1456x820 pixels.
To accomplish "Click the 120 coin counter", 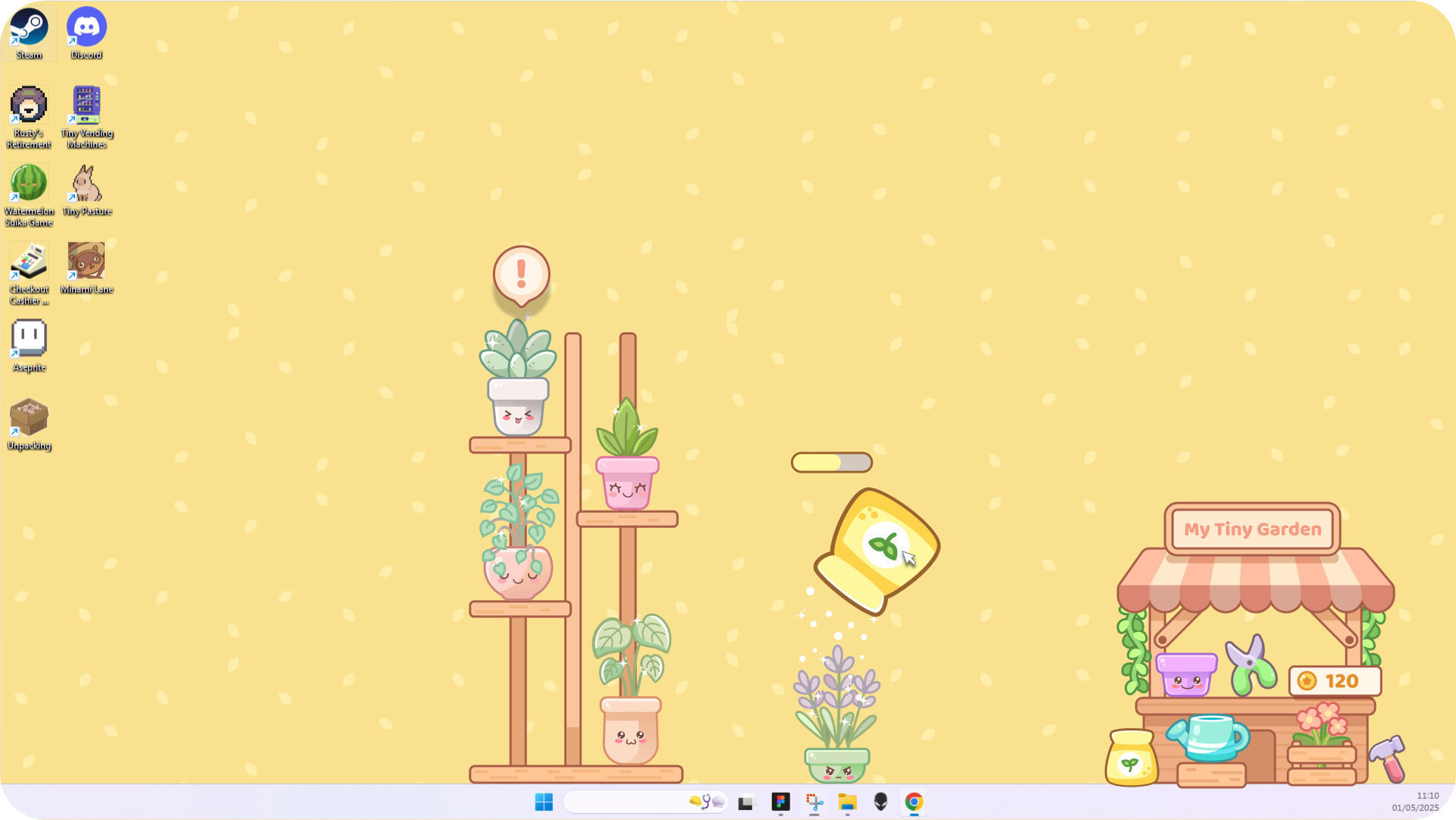I will click(1335, 681).
